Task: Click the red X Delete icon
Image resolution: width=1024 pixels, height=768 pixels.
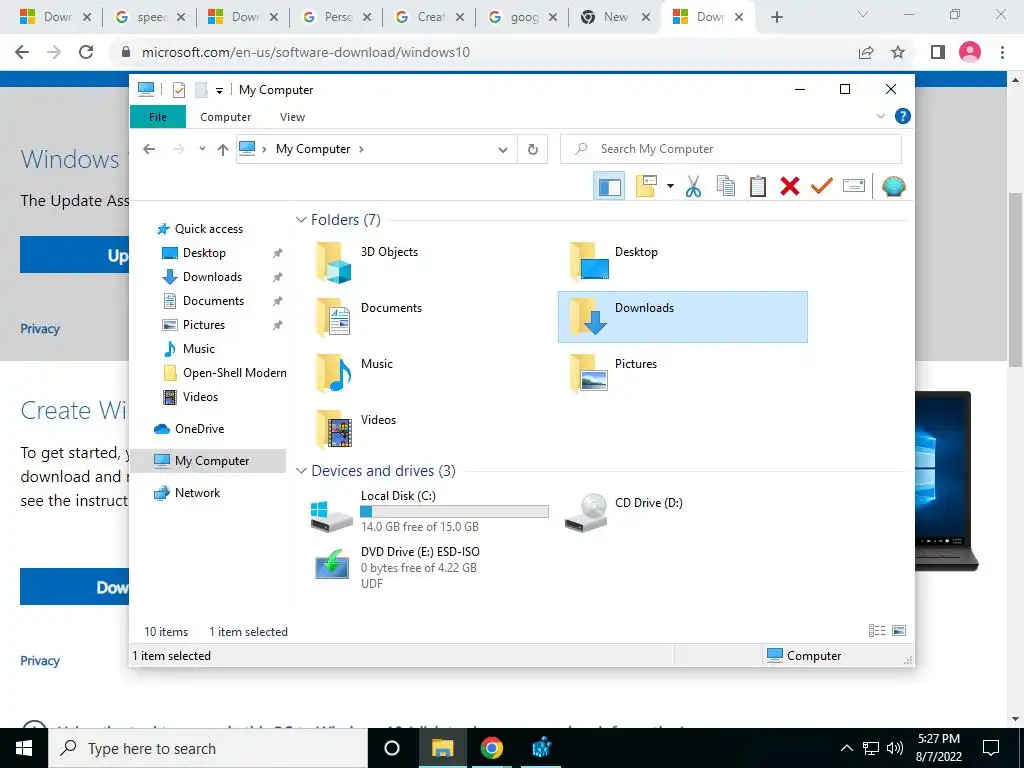Action: (790, 187)
